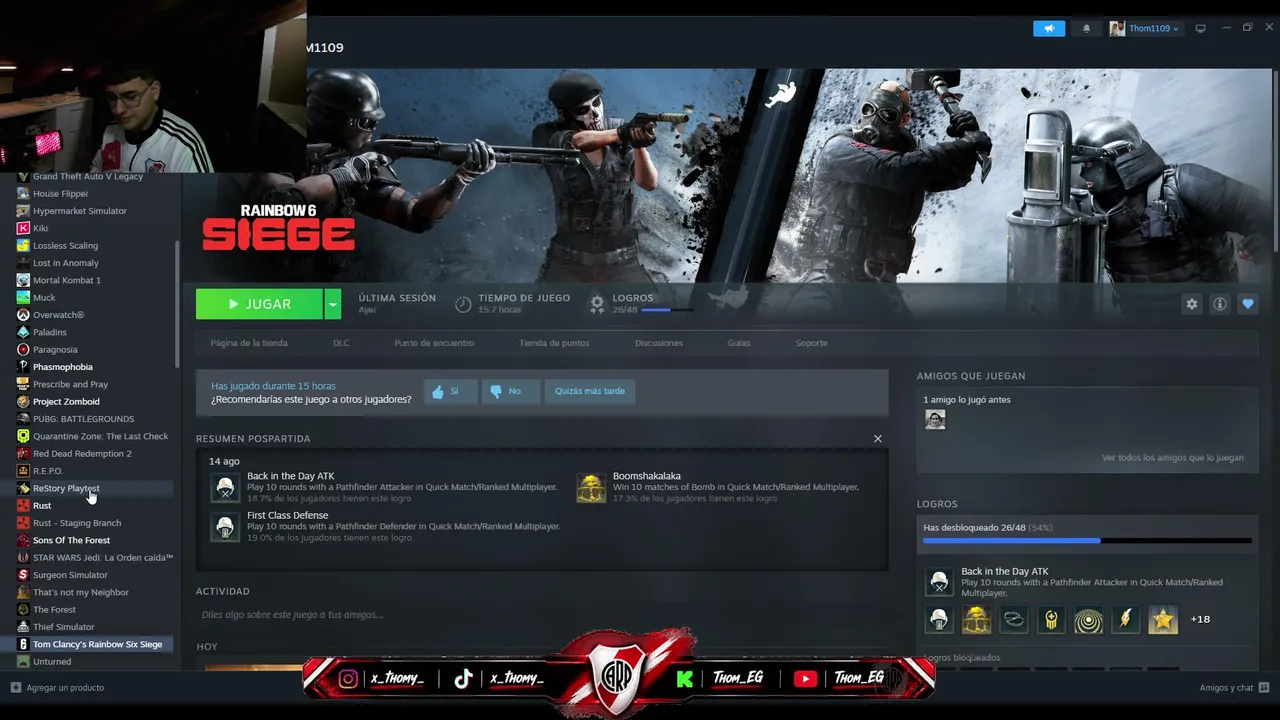Click the Lossless Scaling duck icon
Screen dimensions: 1280x720
pos(24,245)
